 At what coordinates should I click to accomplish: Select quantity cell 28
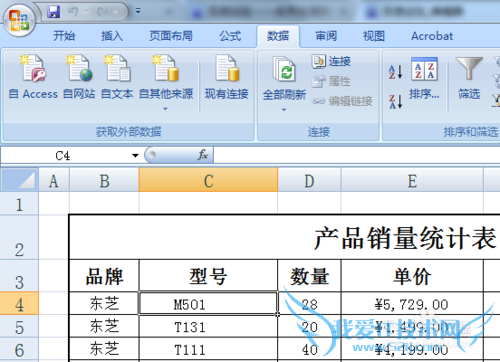(309, 303)
